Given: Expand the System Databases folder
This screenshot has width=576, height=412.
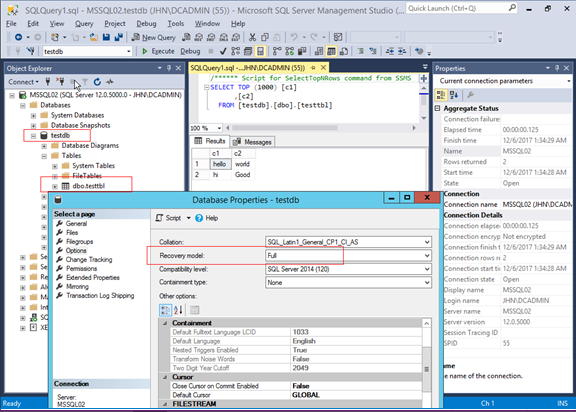Looking at the screenshot, I should (x=33, y=116).
